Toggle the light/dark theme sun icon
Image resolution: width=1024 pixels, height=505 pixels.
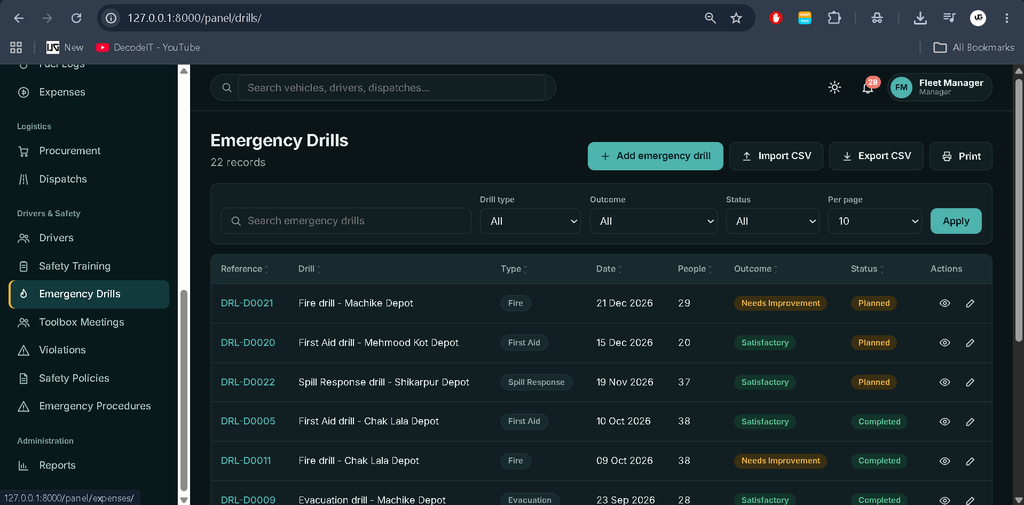(834, 88)
